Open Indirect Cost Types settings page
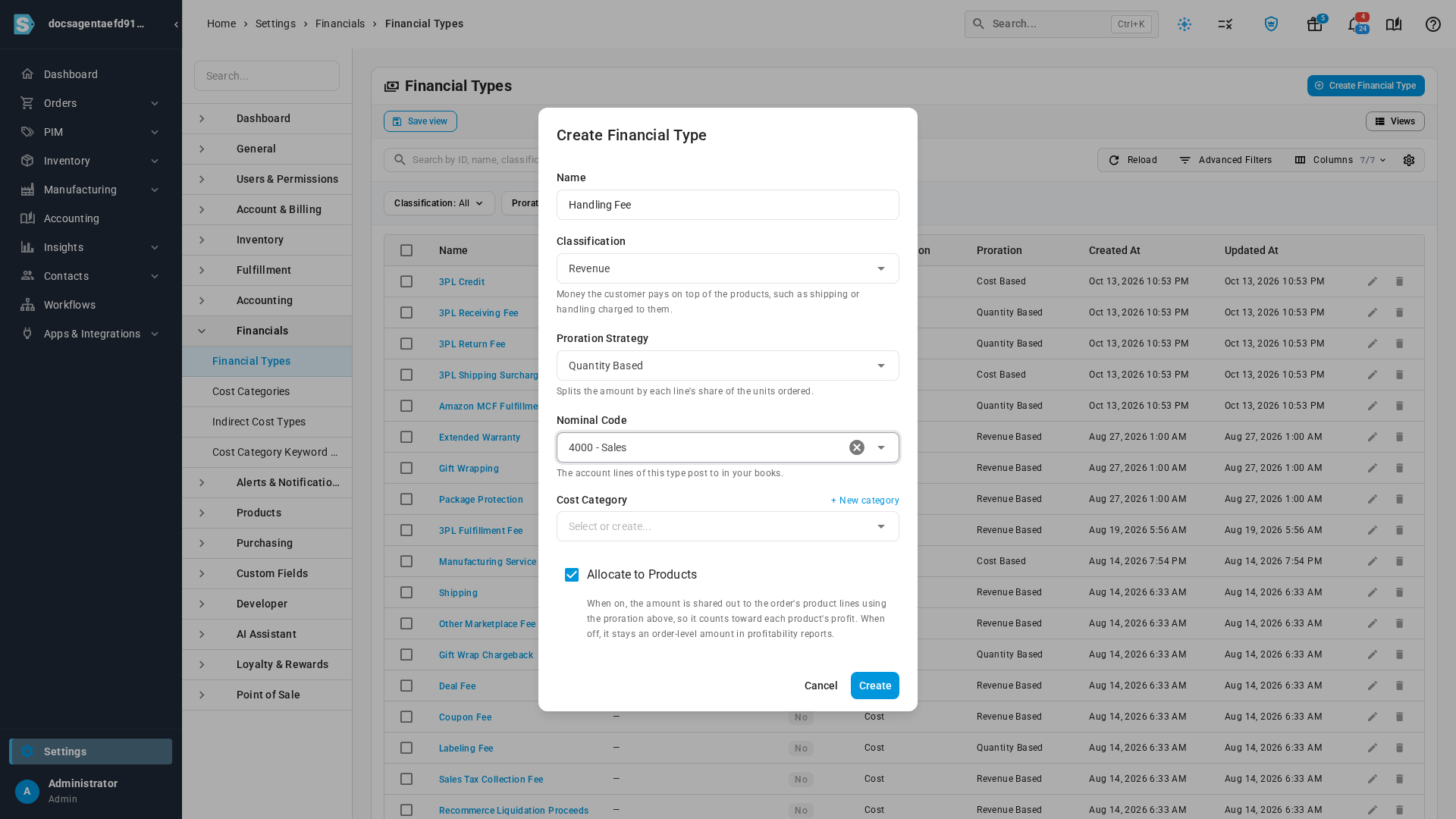The image size is (1456, 819). click(x=267, y=422)
